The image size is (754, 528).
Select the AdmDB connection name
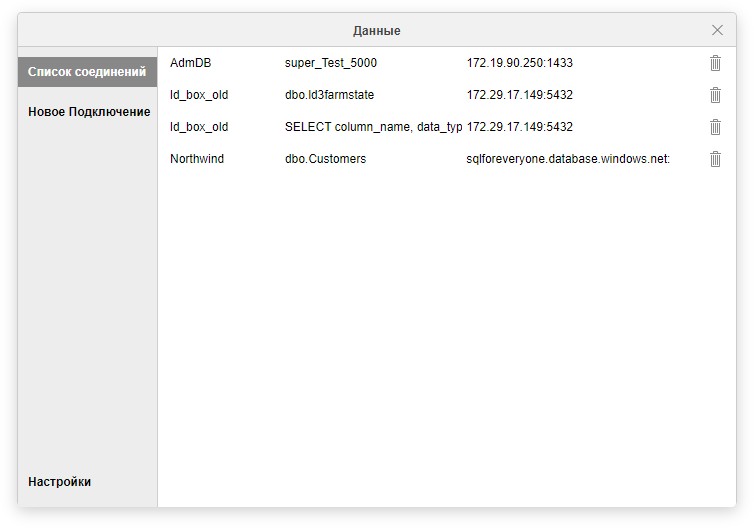pos(191,63)
